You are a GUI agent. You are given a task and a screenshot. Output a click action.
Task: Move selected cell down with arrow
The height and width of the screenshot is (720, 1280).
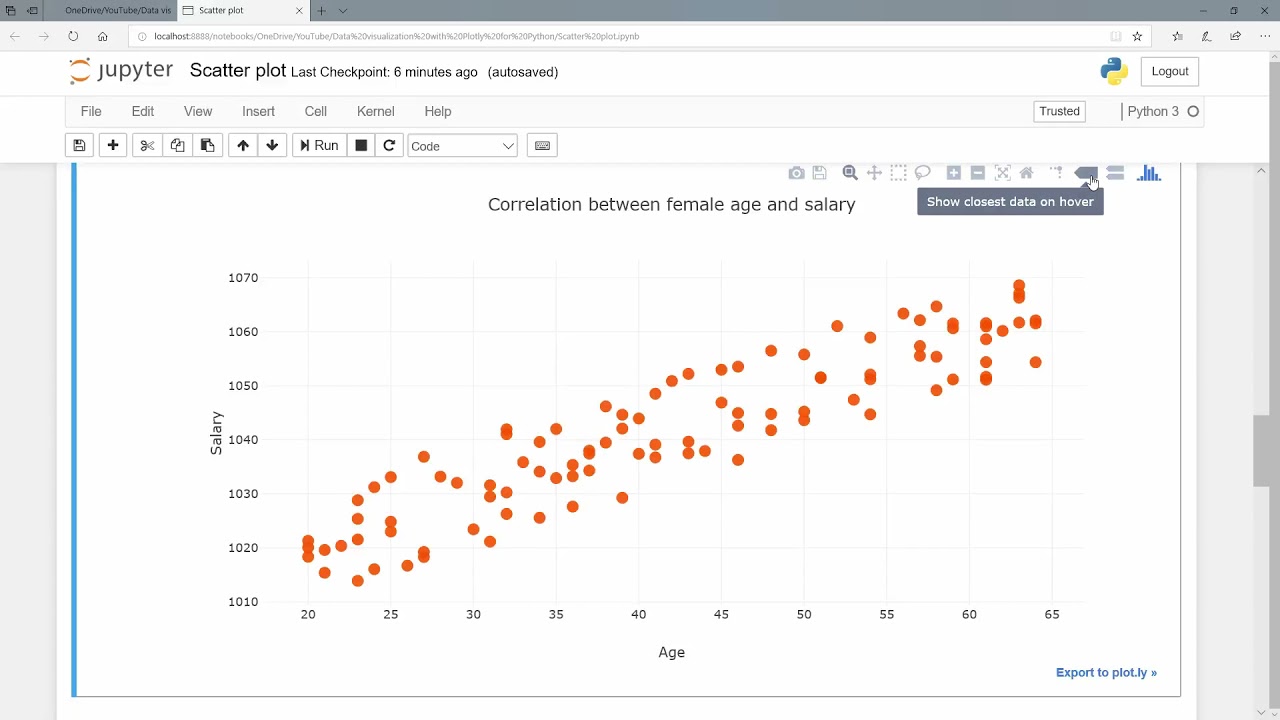272,146
